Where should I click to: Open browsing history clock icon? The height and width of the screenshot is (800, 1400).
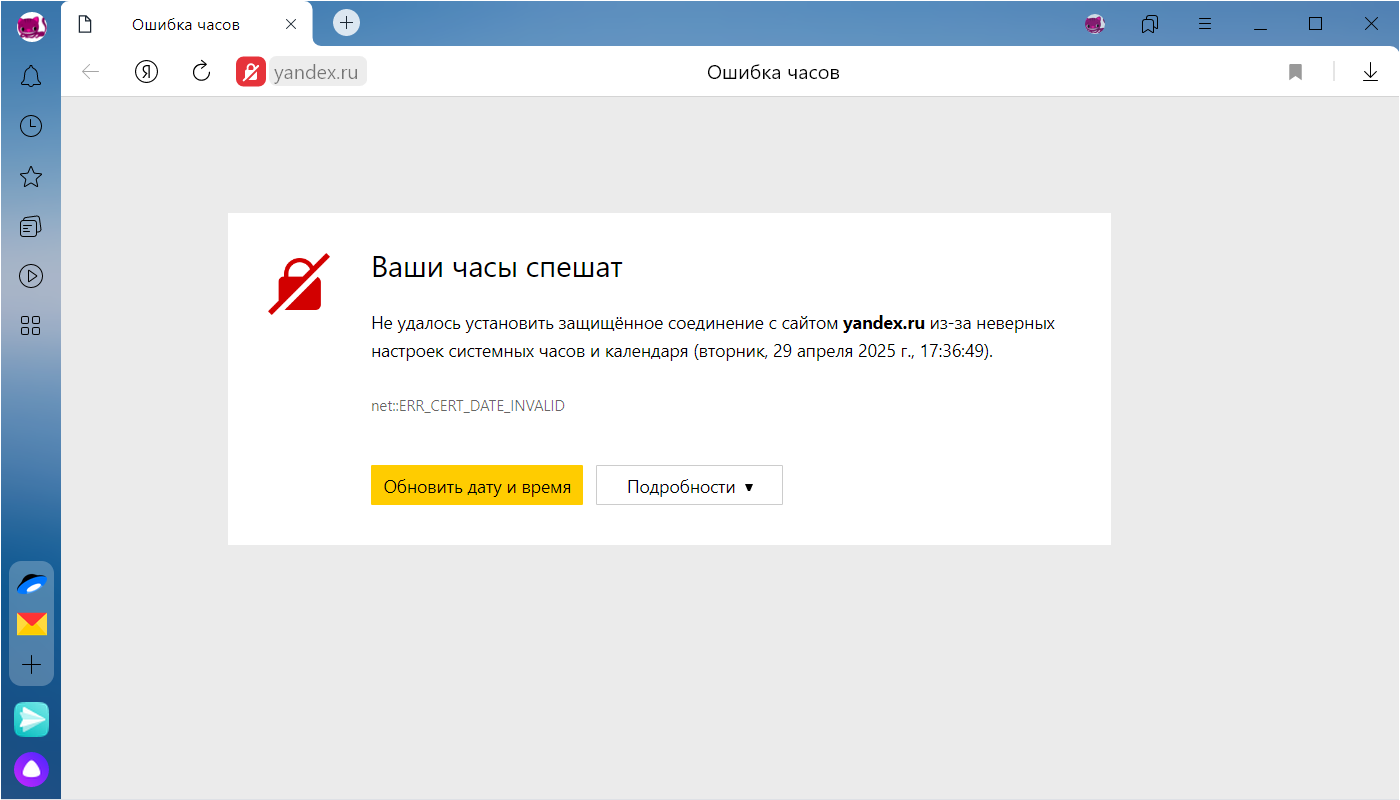click(x=31, y=126)
